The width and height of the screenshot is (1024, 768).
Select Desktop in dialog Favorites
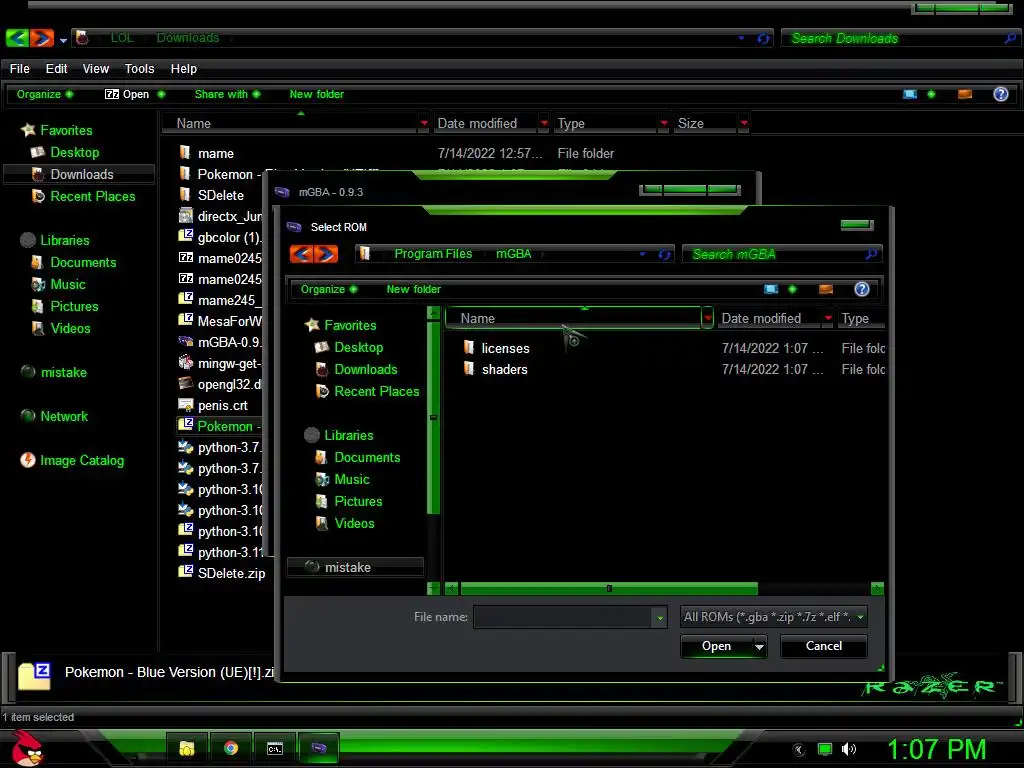pyautogui.click(x=359, y=347)
